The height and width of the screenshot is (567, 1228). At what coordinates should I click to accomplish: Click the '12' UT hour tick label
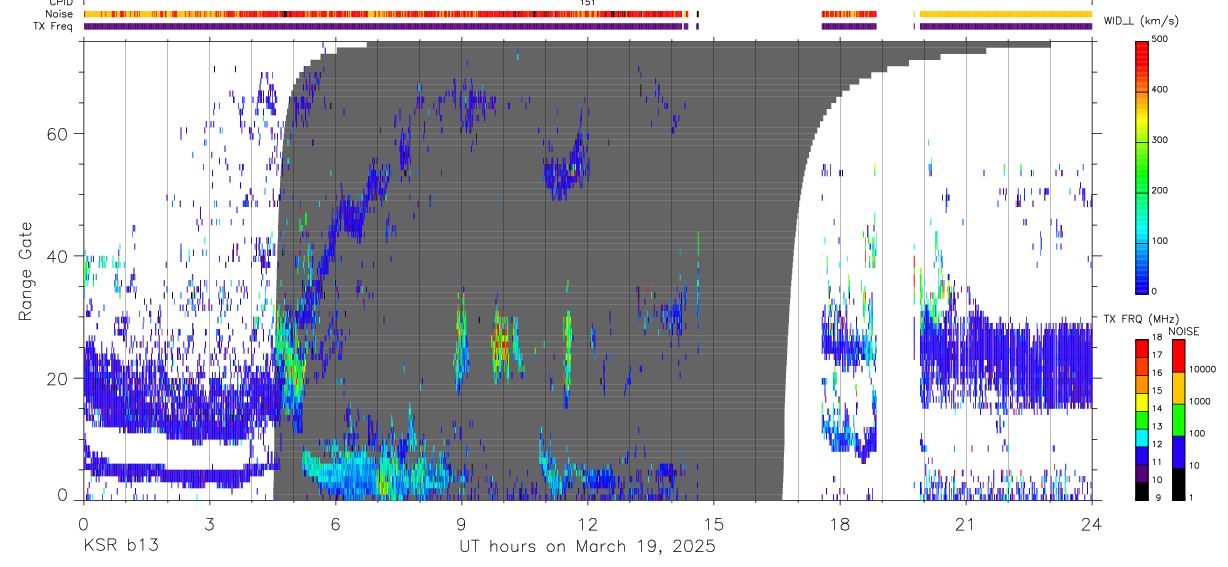(587, 524)
